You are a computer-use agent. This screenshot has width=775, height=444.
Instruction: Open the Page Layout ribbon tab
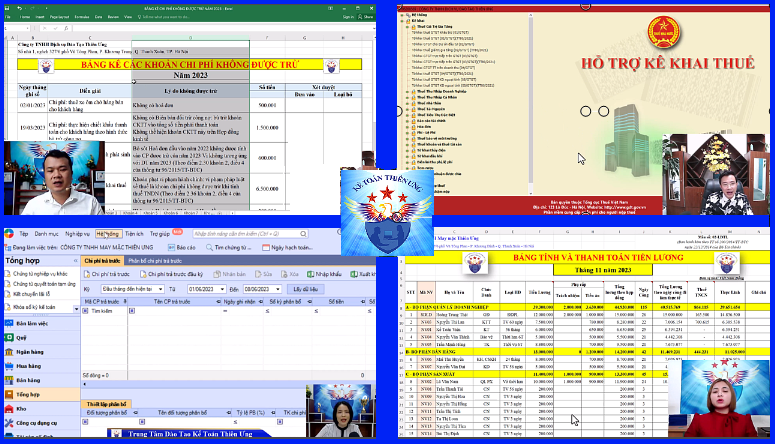(59, 17)
